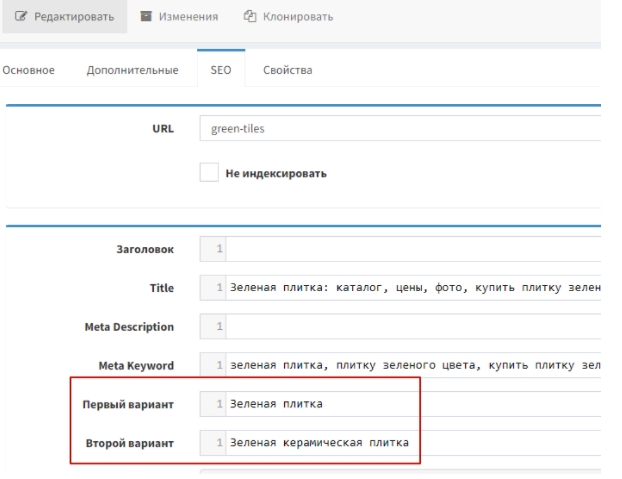The height and width of the screenshot is (479, 622).
Task: Click the line number in the Title field gutter
Action: coord(217,288)
